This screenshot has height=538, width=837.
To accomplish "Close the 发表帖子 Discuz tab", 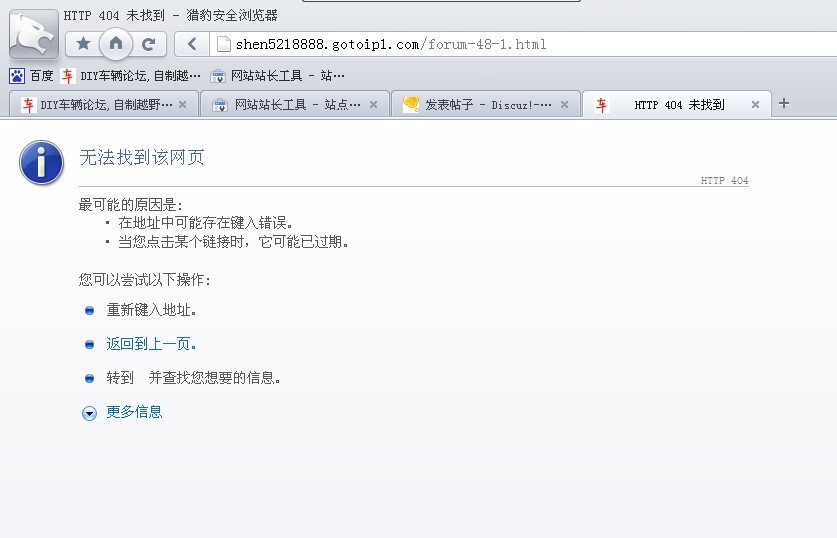I will 564,105.
